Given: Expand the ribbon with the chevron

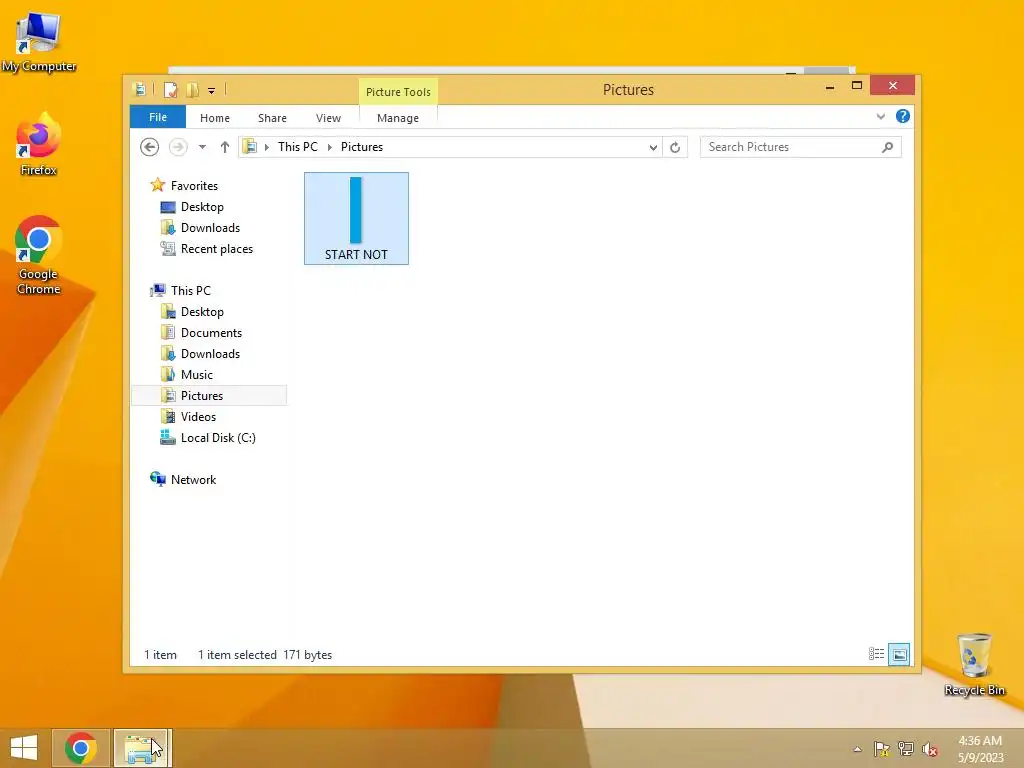Looking at the screenshot, I should coord(880,117).
